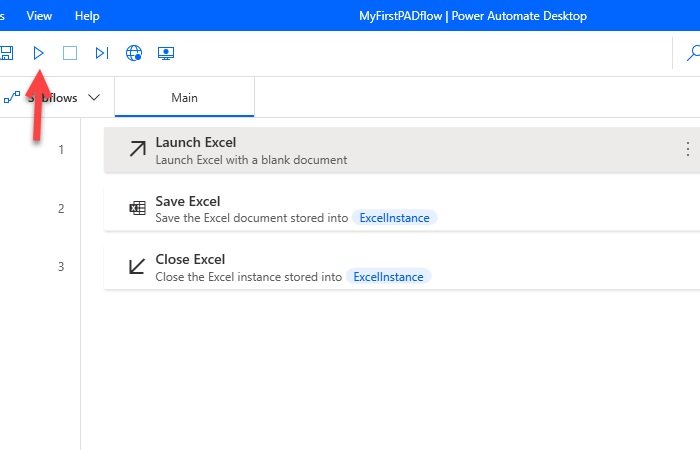Select the Save Excel action
The height and width of the screenshot is (450, 700).
click(x=402, y=208)
